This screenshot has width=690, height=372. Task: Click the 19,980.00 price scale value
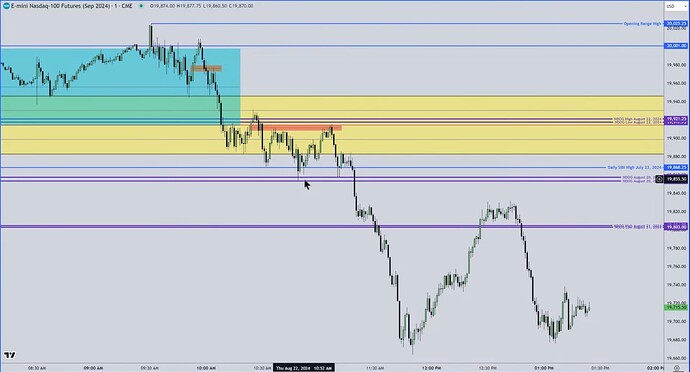point(676,65)
